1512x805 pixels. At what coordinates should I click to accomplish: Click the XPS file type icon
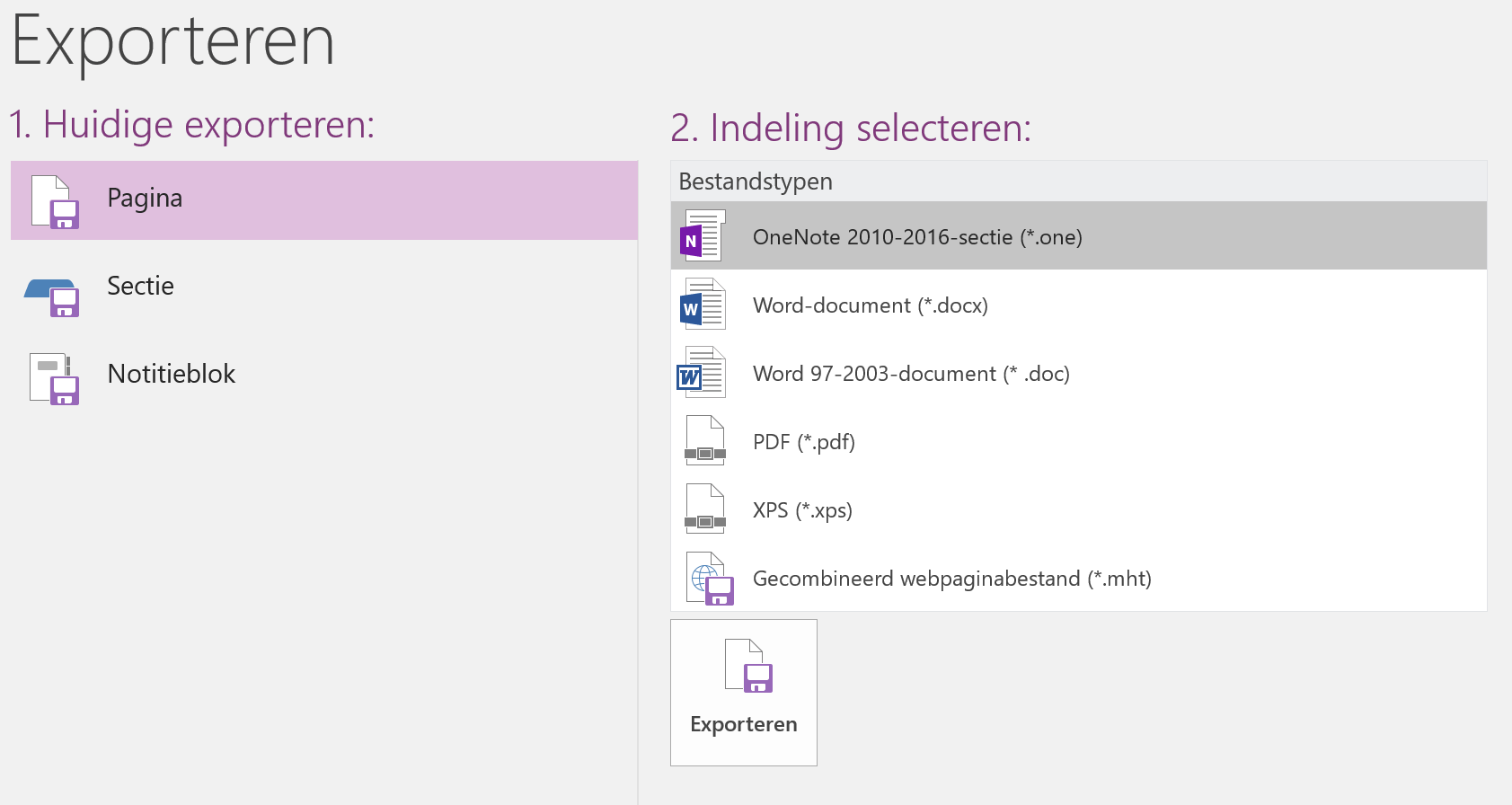point(705,509)
